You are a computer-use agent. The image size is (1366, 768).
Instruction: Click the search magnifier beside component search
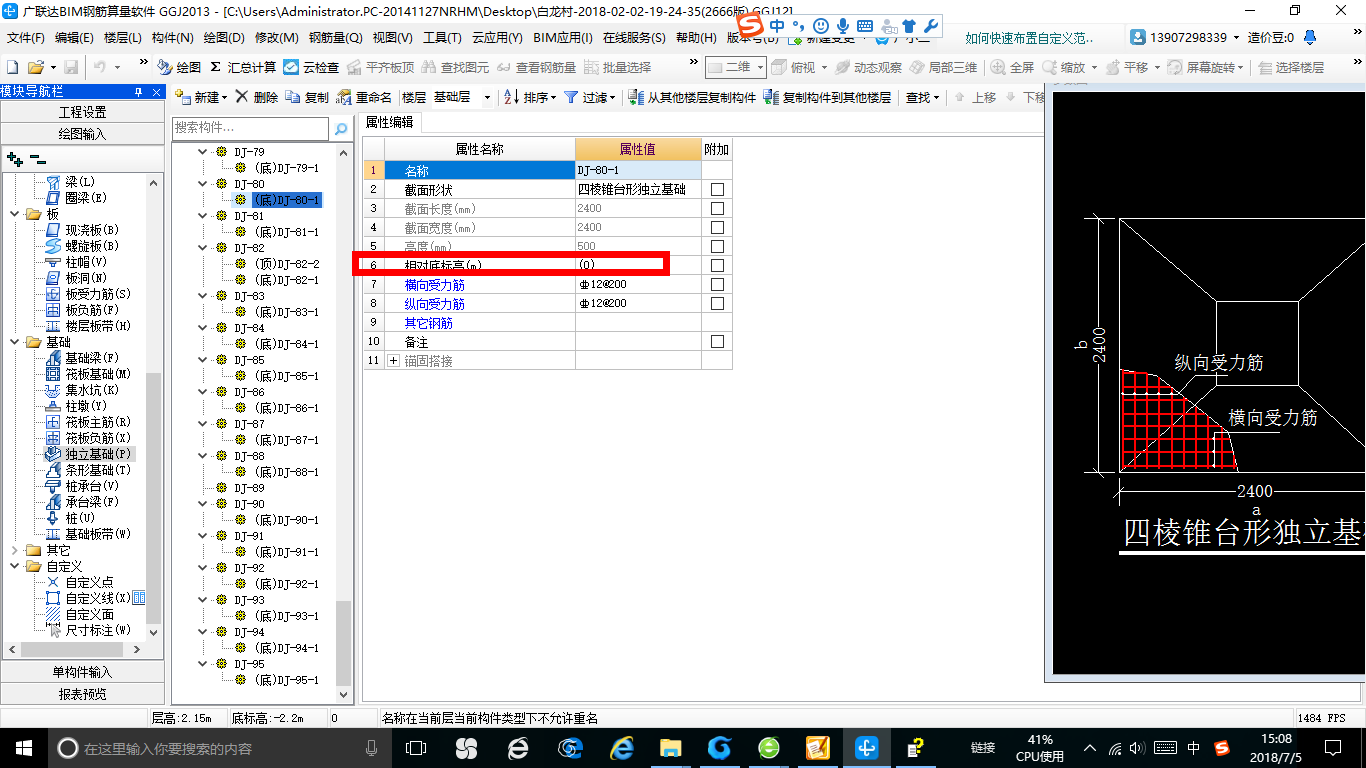tap(341, 128)
